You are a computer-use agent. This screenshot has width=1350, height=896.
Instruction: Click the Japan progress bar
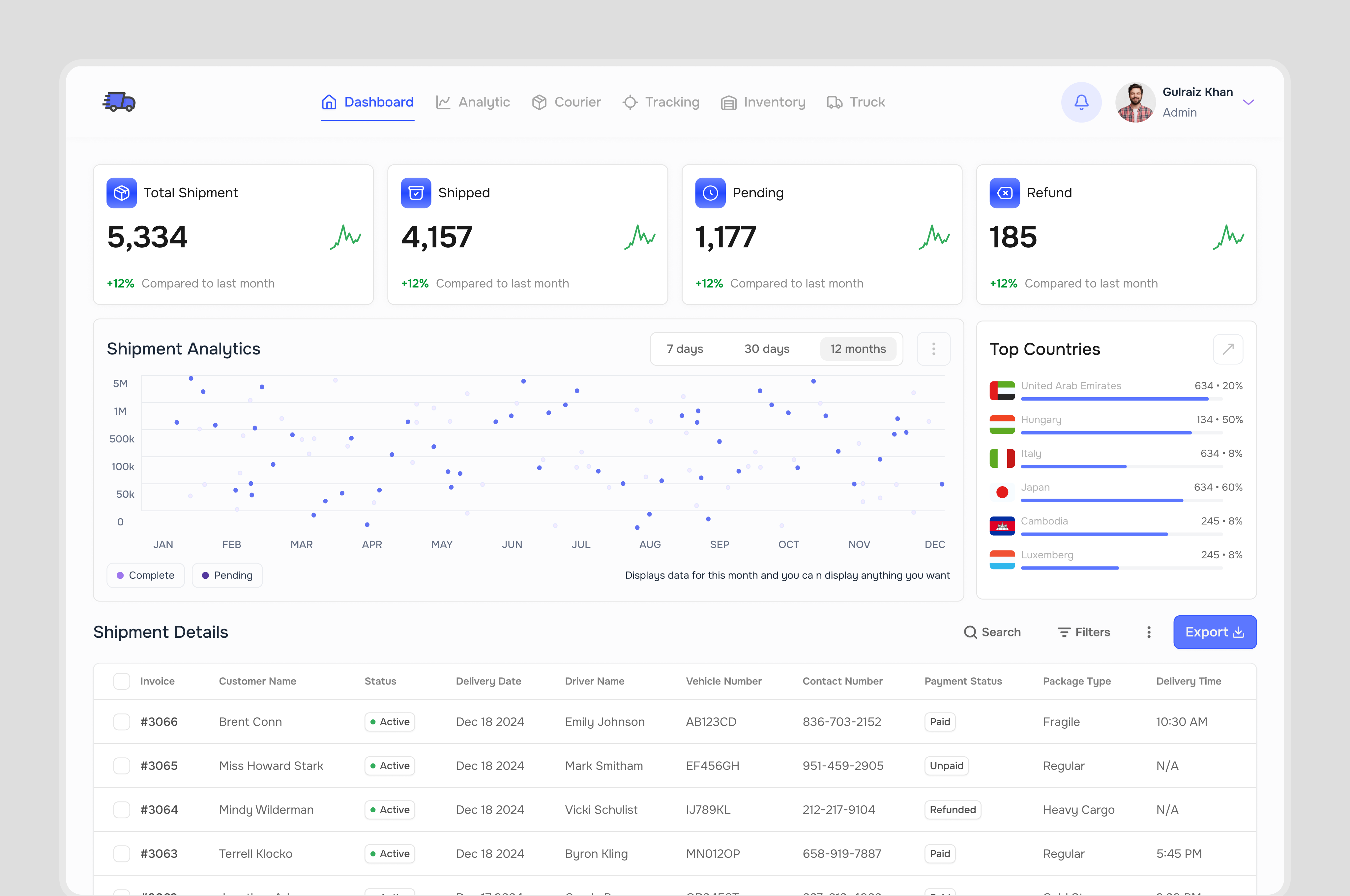tap(1121, 501)
